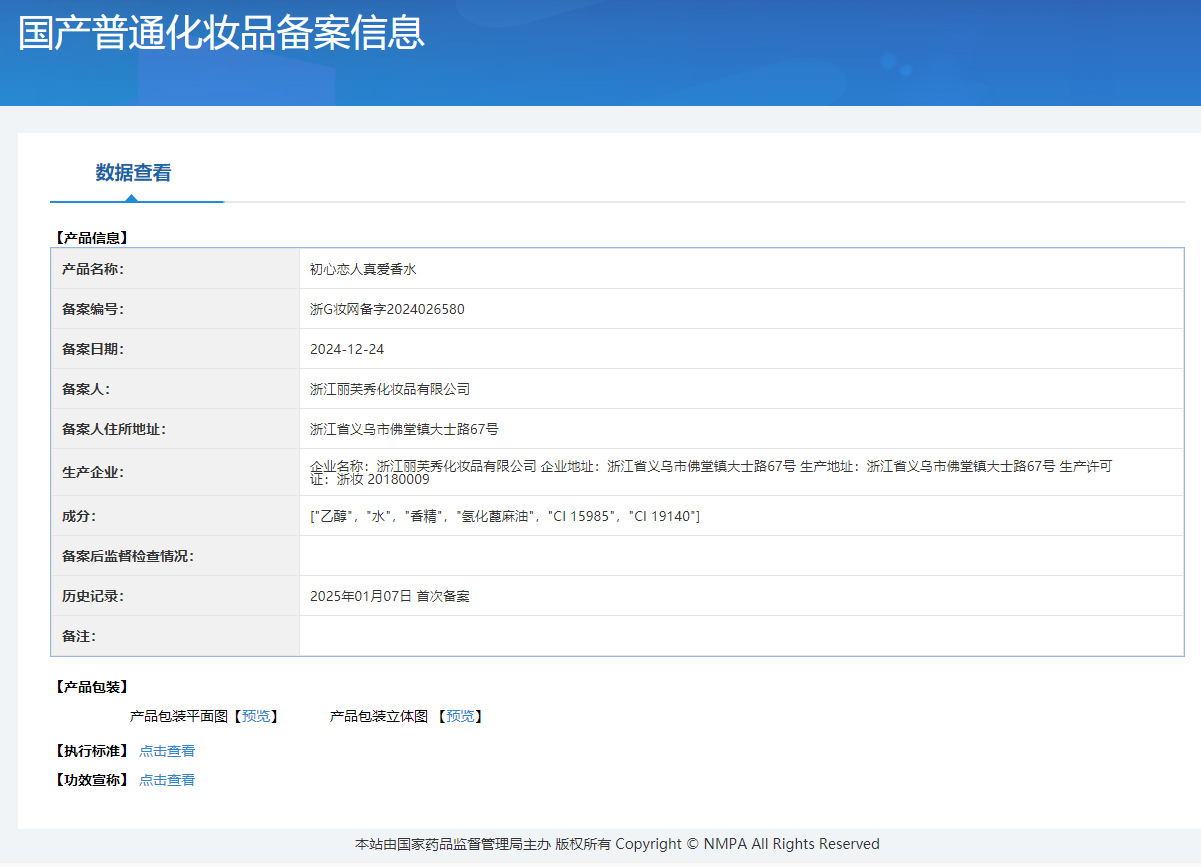Click the 生产企业 row label

[93, 472]
